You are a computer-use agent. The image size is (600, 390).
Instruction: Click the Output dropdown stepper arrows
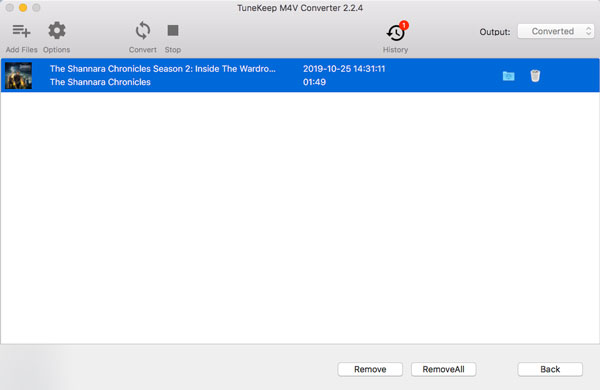pyautogui.click(x=589, y=31)
